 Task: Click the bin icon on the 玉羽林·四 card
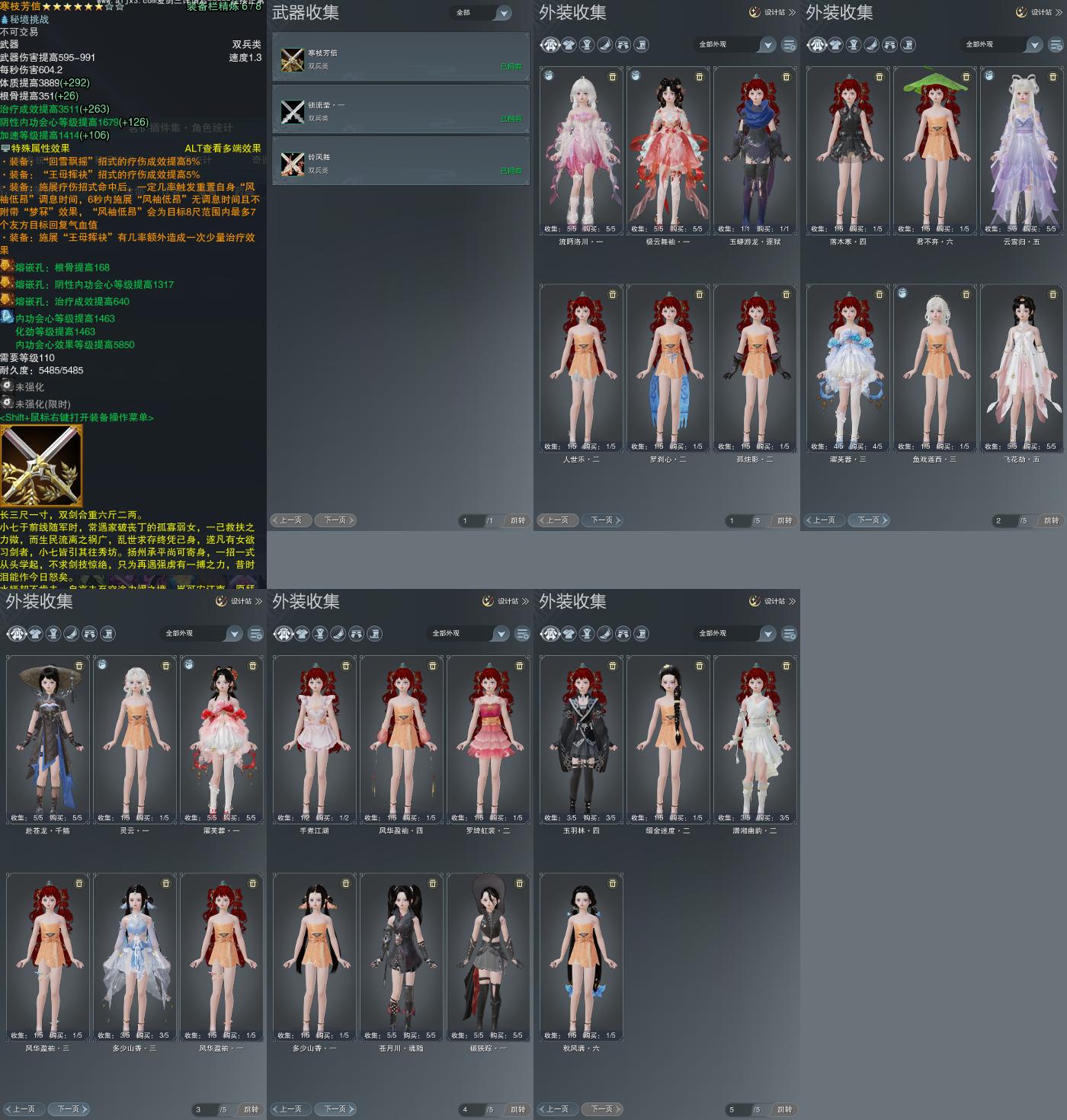point(612,666)
